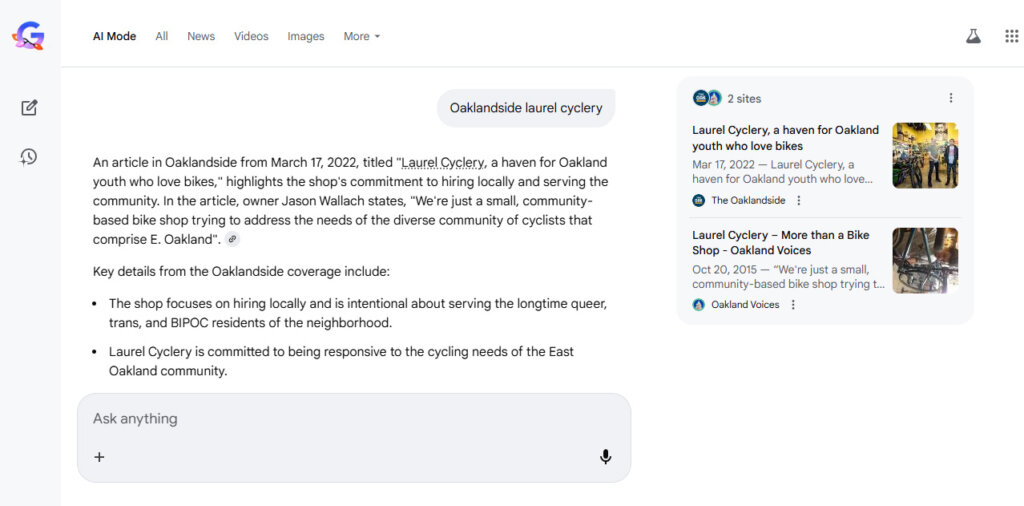The height and width of the screenshot is (506, 1024).
Task: Open three-dot menu beside The Oaklandside
Action: (x=799, y=200)
